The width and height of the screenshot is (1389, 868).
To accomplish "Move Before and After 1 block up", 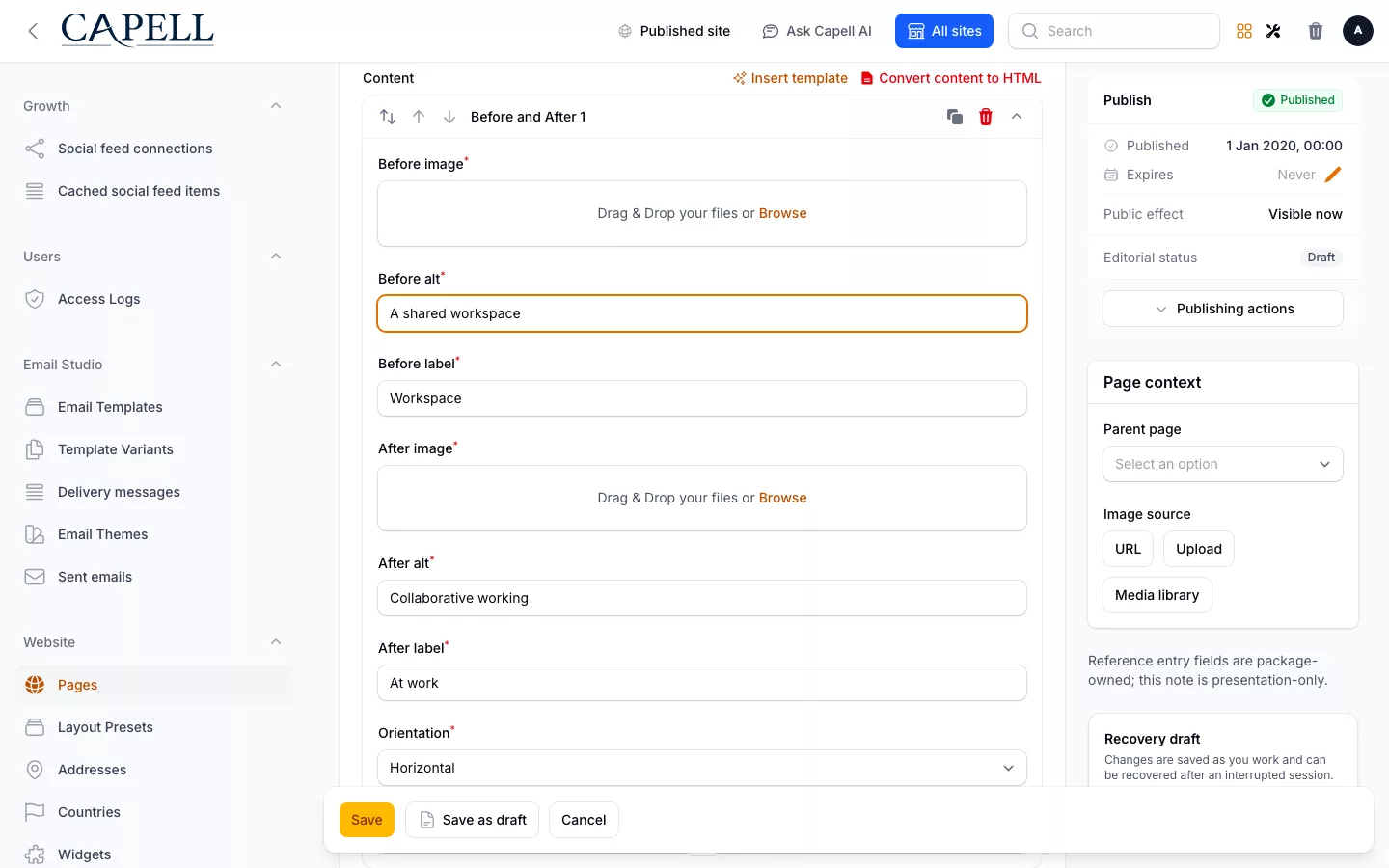I will tap(419, 117).
